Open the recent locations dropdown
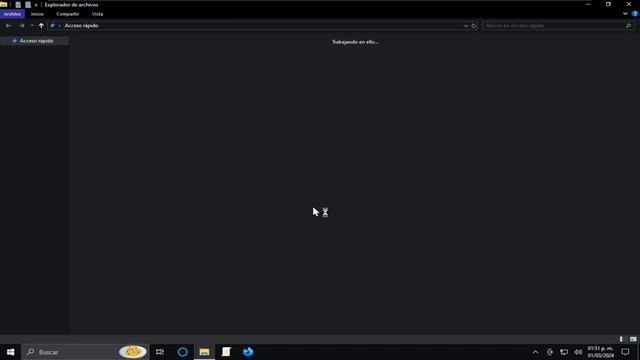Viewport: 640px width, 360px height. [32, 26]
